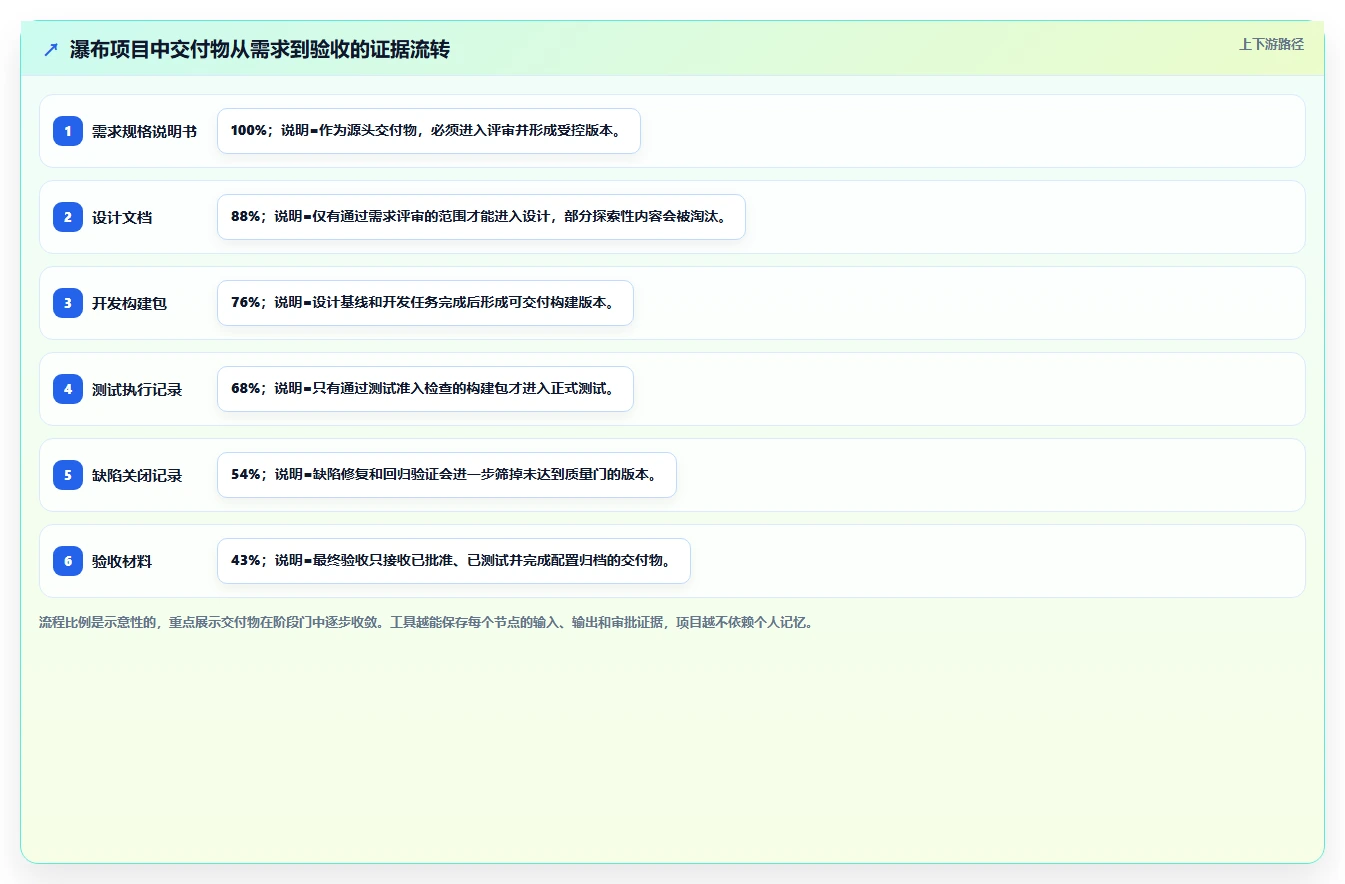
Task: Select the 需求规格说明书 label
Action: pyautogui.click(x=144, y=131)
